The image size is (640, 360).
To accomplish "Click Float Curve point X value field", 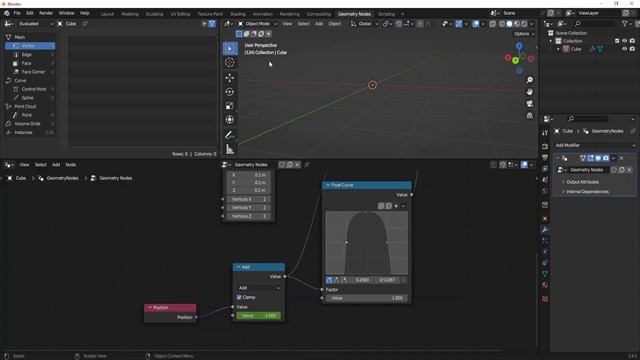I will pos(362,280).
